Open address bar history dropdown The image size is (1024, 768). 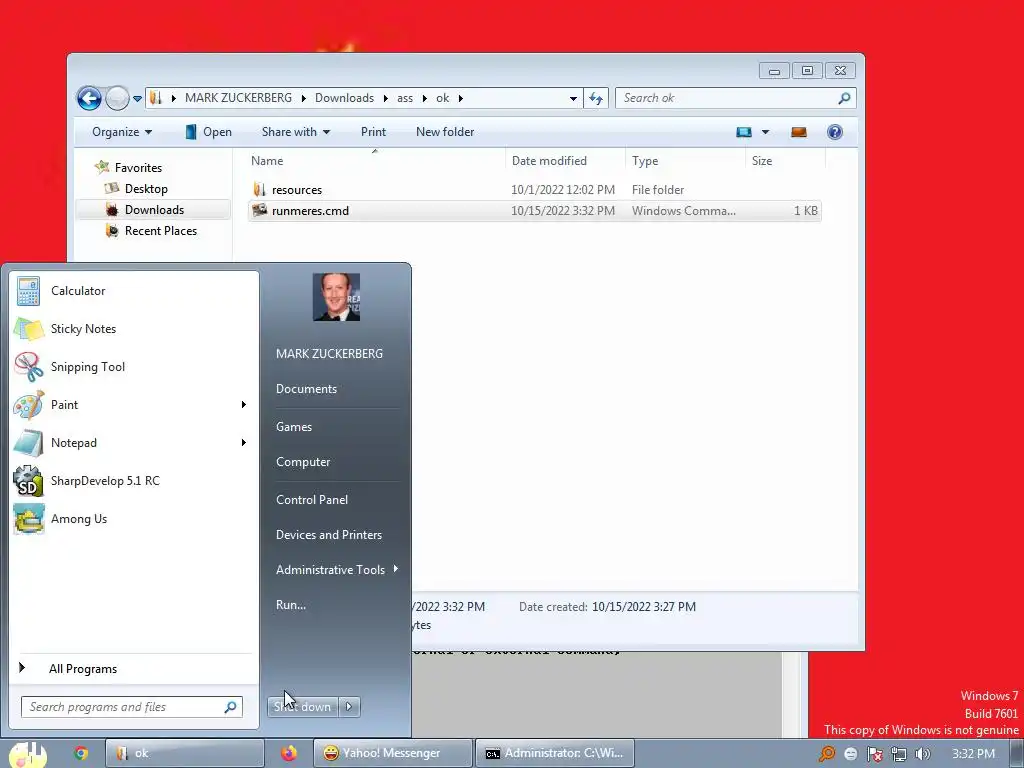click(573, 98)
